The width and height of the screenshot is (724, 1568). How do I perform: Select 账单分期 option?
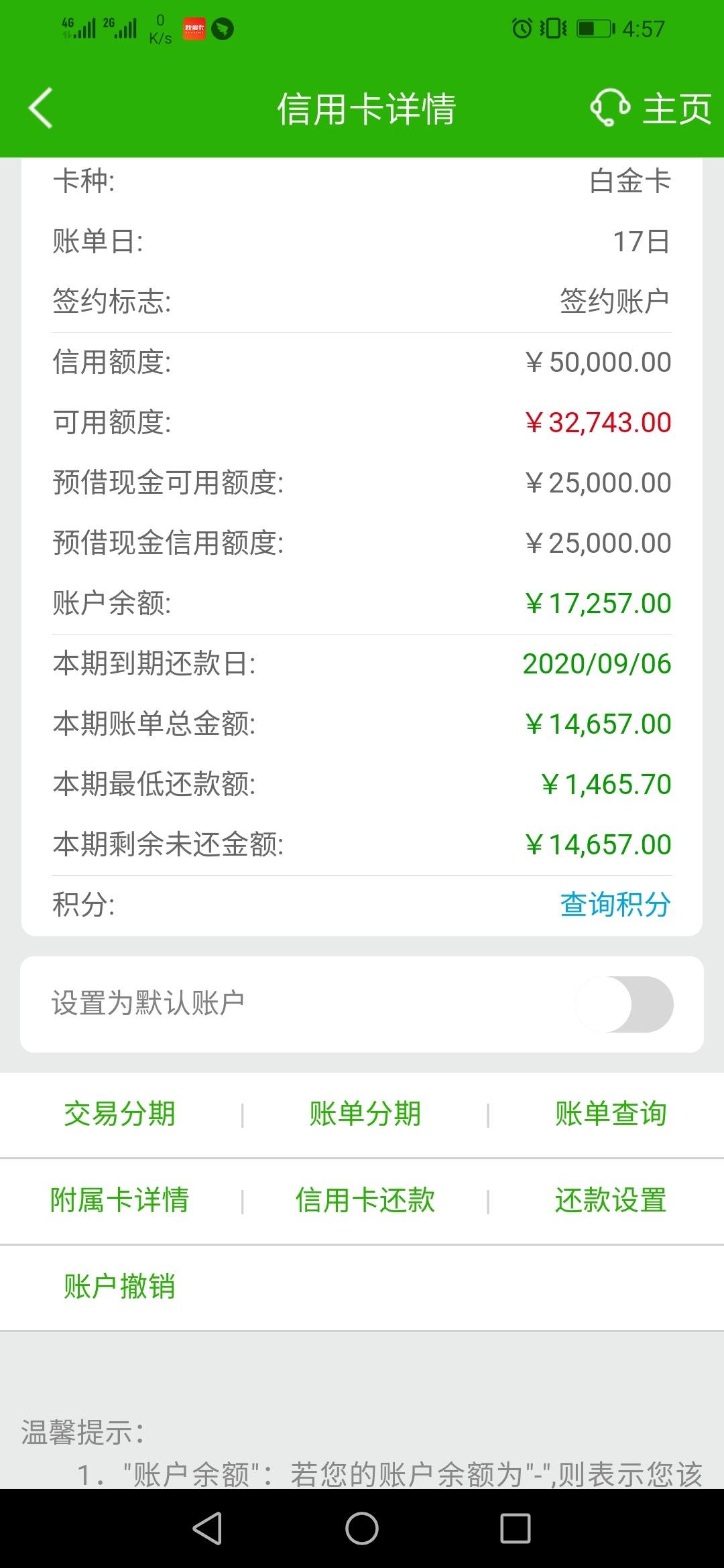pyautogui.click(x=365, y=1114)
